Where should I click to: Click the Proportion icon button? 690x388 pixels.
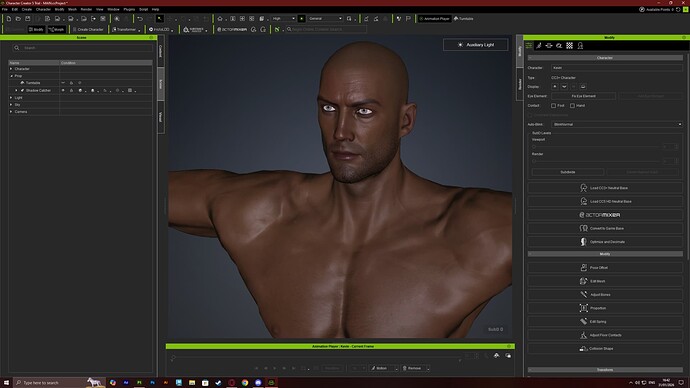pos(605,308)
